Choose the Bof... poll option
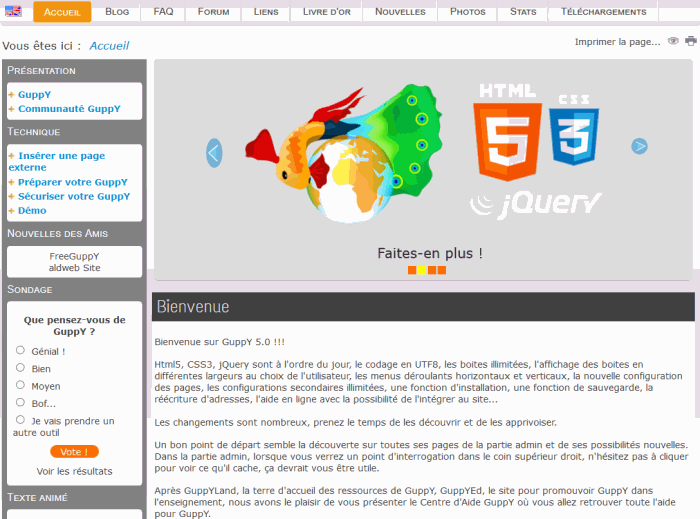This screenshot has width=700, height=519. (21, 403)
